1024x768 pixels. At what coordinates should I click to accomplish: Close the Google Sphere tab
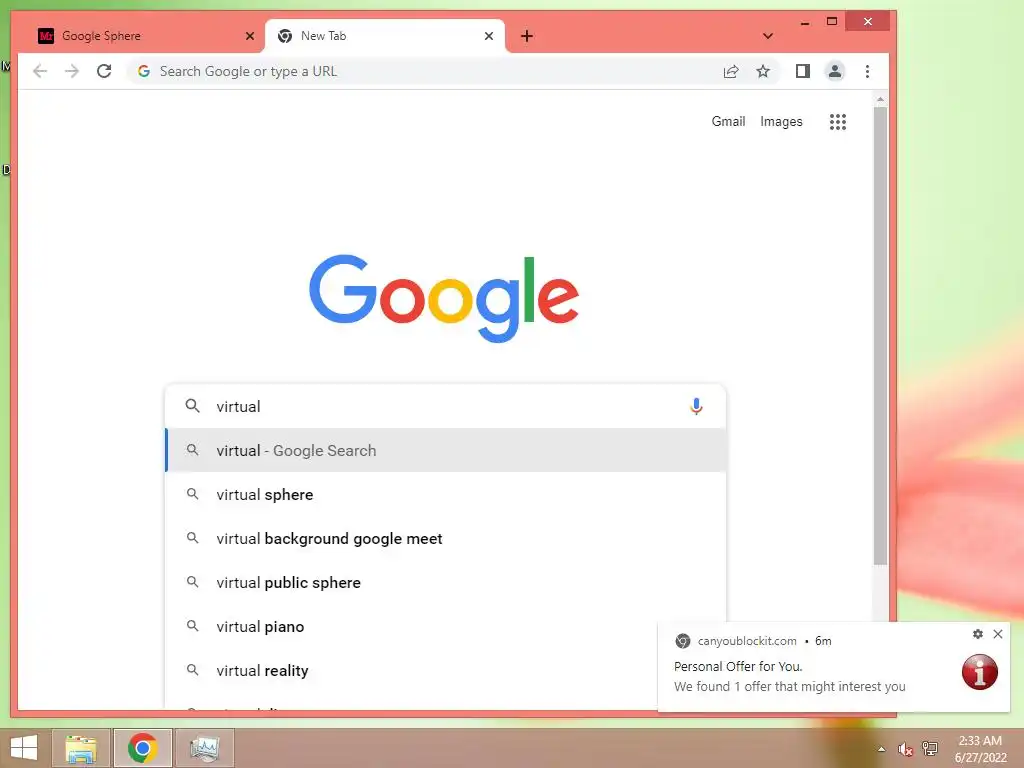[249, 36]
